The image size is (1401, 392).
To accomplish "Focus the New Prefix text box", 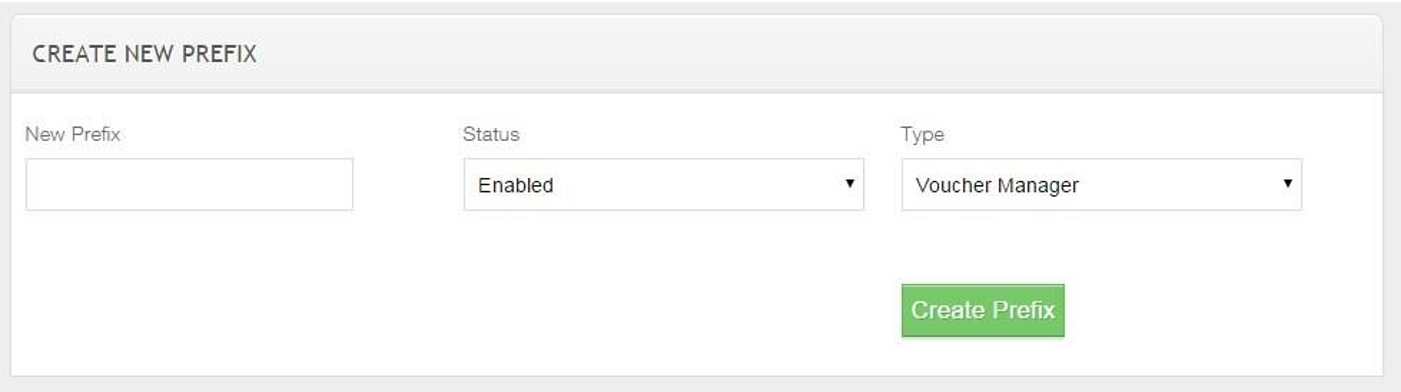I will tap(189, 184).
